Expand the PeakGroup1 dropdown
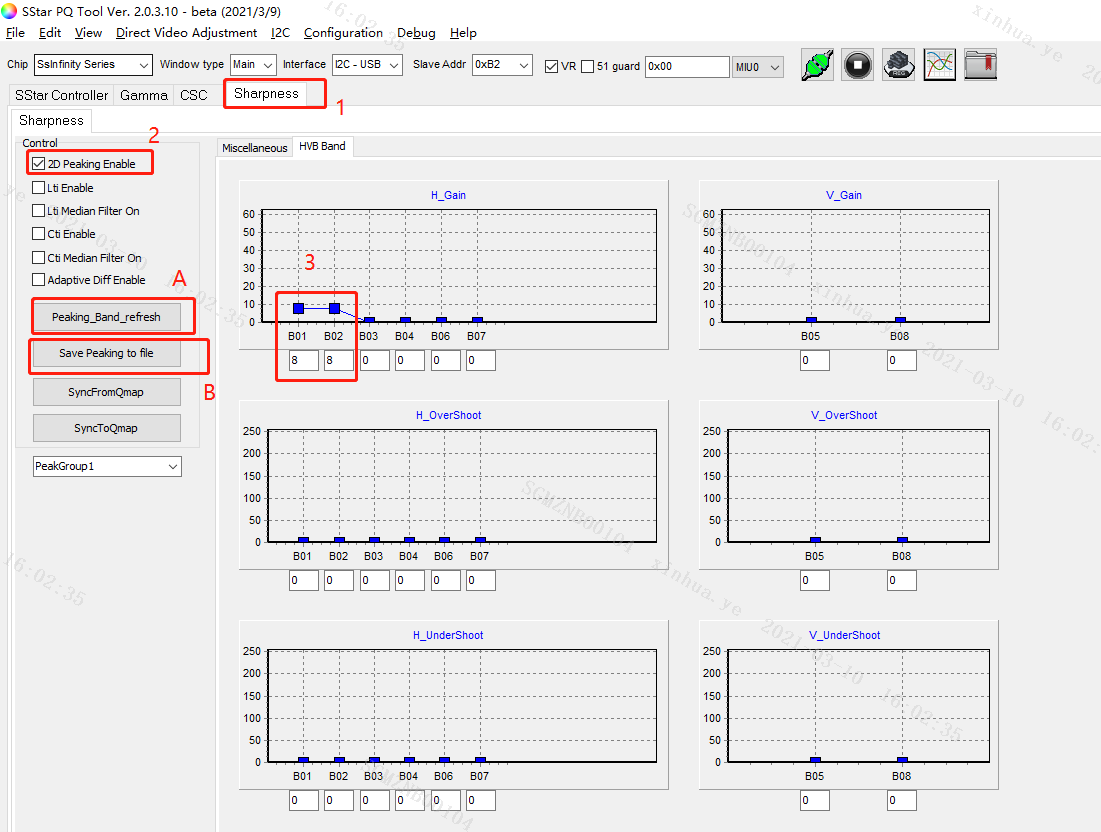This screenshot has width=1101, height=832. click(x=107, y=466)
